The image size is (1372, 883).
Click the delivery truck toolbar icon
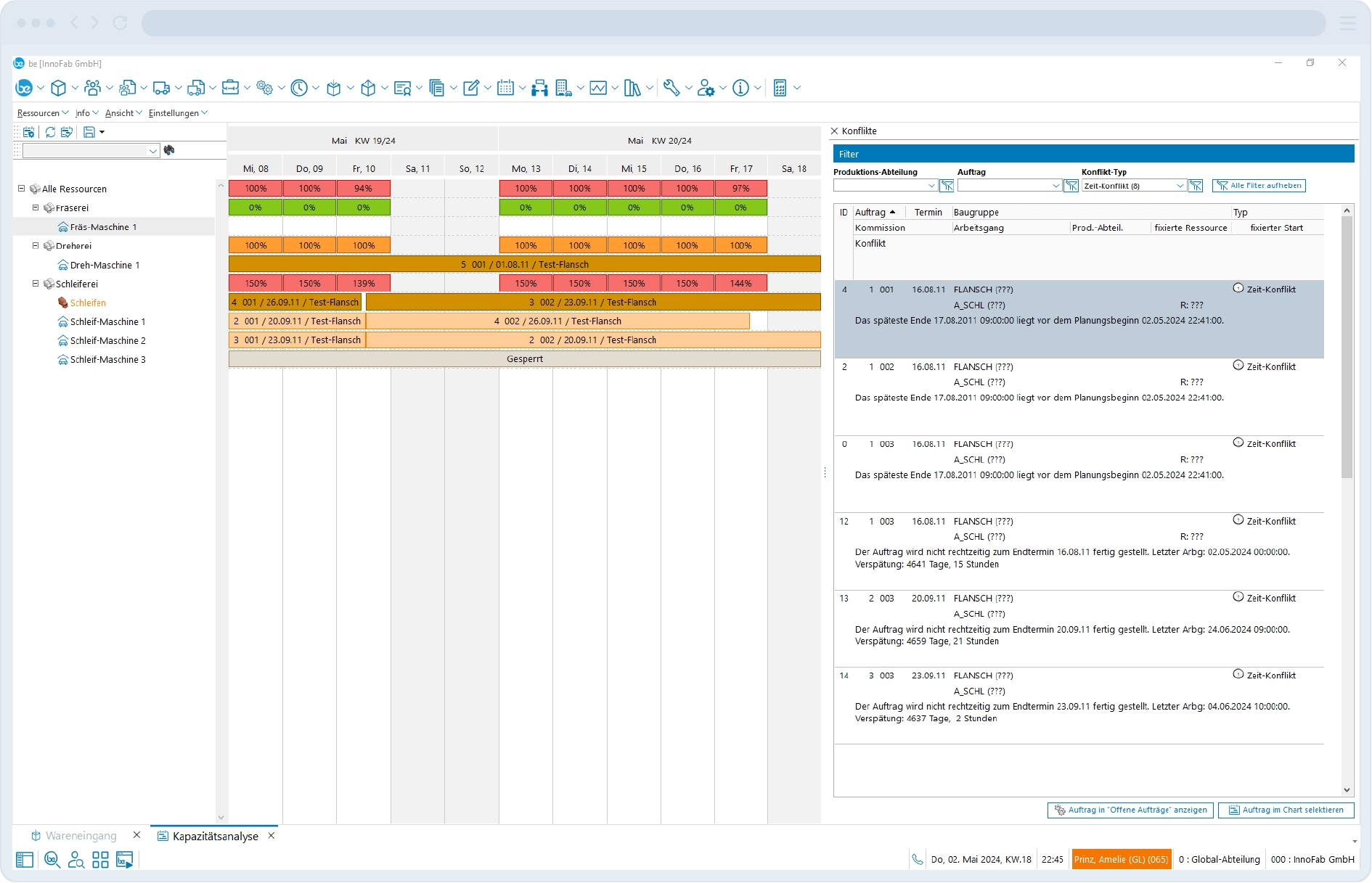[x=161, y=88]
